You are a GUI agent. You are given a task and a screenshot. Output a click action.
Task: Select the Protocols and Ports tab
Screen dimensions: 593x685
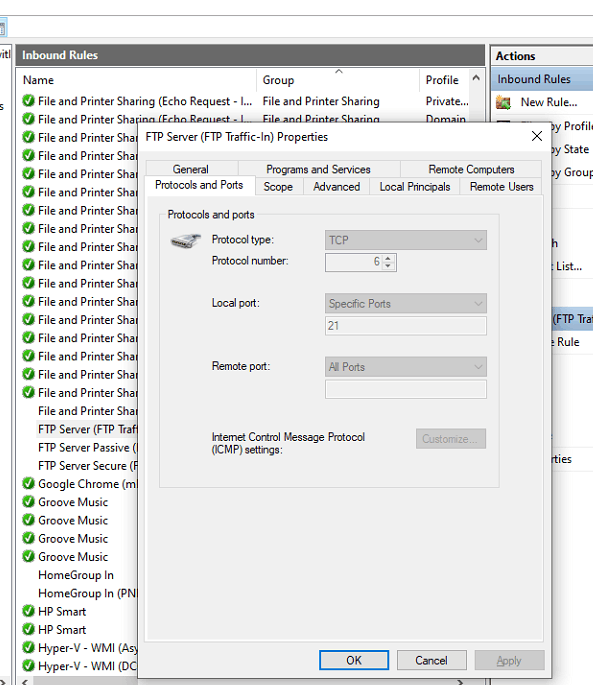(x=199, y=185)
